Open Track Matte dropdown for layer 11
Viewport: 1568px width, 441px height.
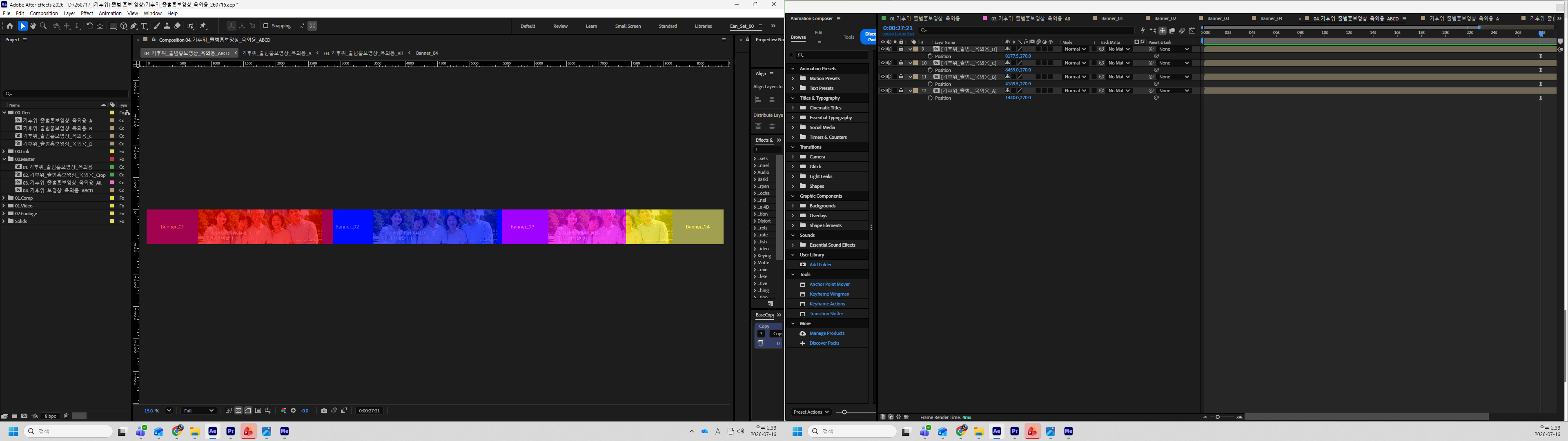[x=1119, y=77]
